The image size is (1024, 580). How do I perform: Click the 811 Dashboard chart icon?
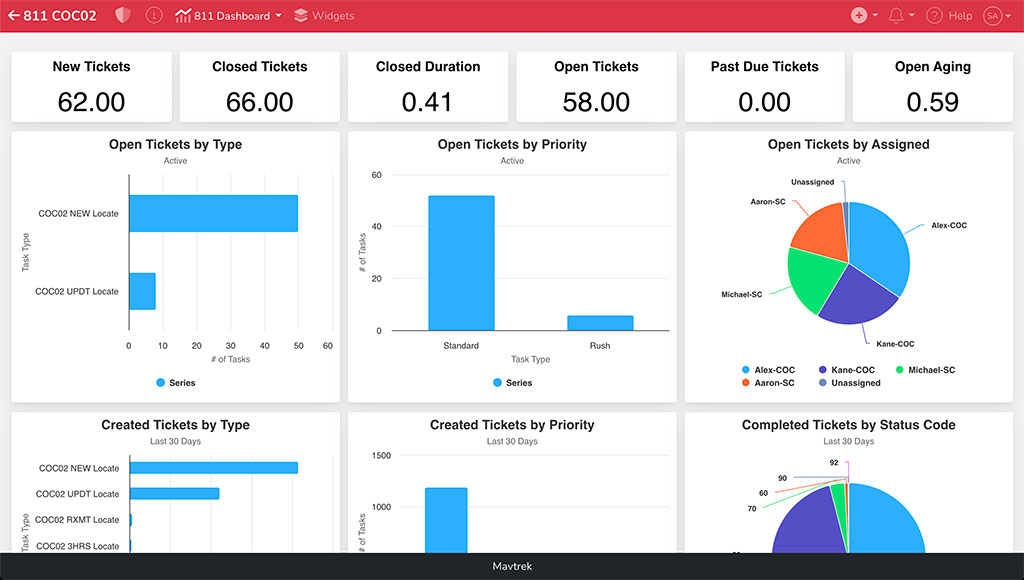pyautogui.click(x=183, y=16)
